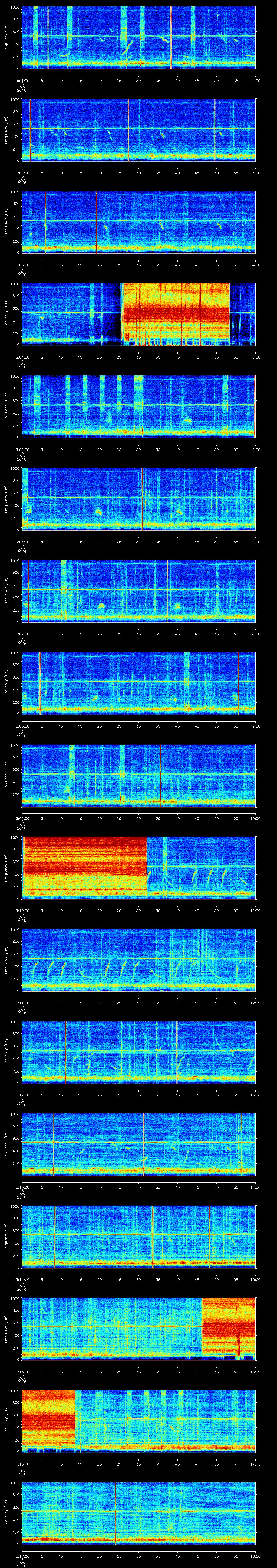
Task: Click the 9:00 end-time label
Action: pyautogui.click(x=256, y=726)
